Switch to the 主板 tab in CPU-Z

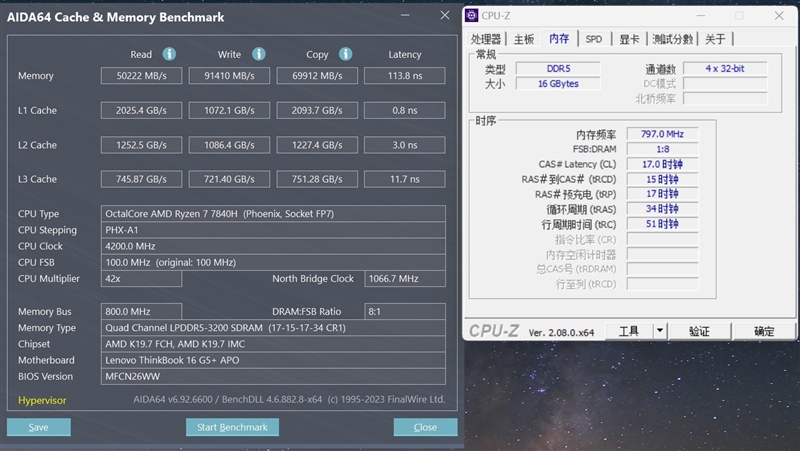(x=523, y=39)
